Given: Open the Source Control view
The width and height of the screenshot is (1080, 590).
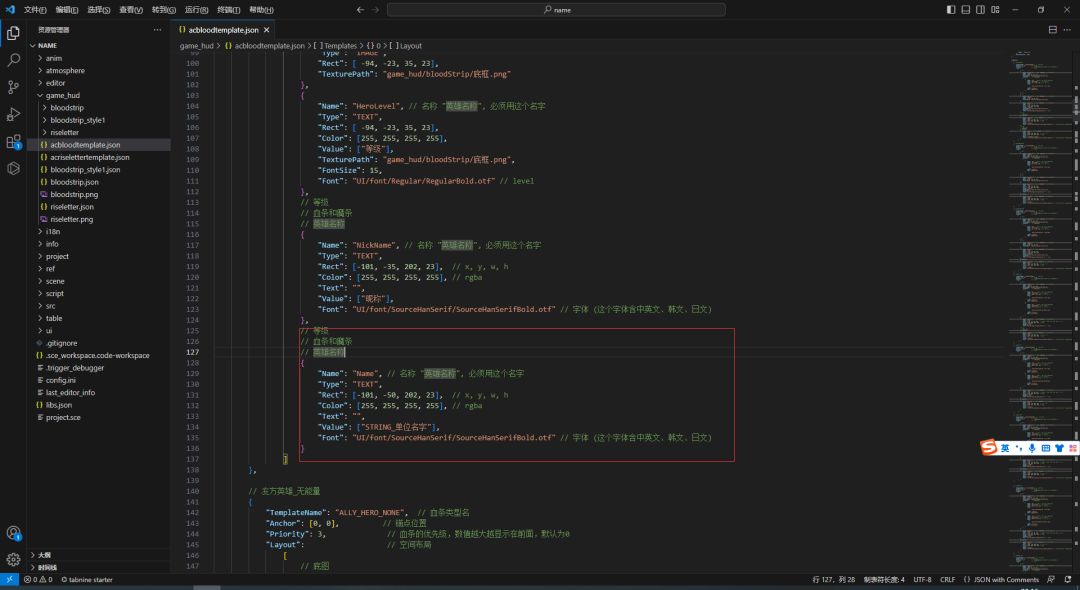Looking at the screenshot, I should coord(13,87).
